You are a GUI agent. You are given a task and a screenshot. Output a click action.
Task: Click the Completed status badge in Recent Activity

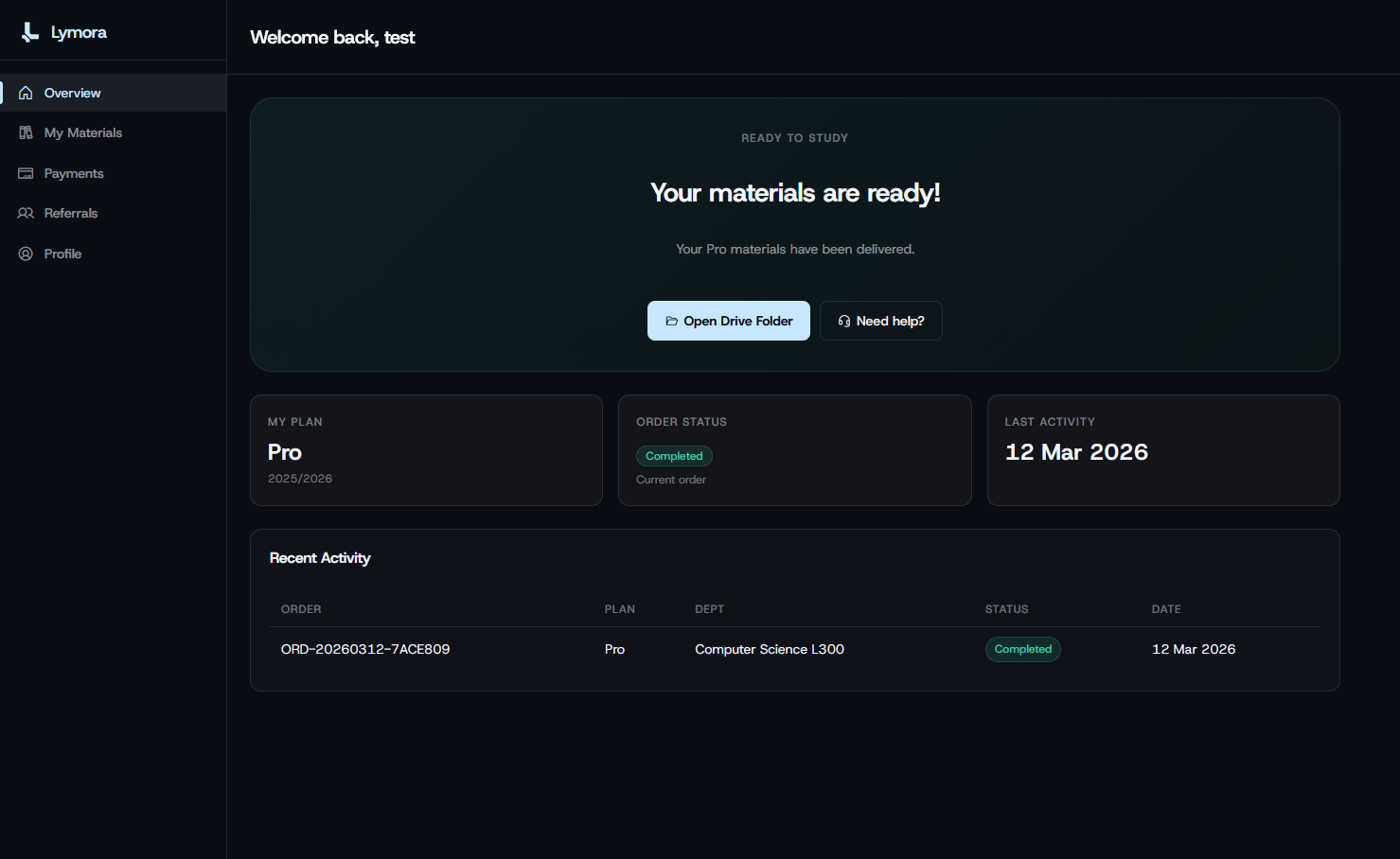pyautogui.click(x=1023, y=649)
